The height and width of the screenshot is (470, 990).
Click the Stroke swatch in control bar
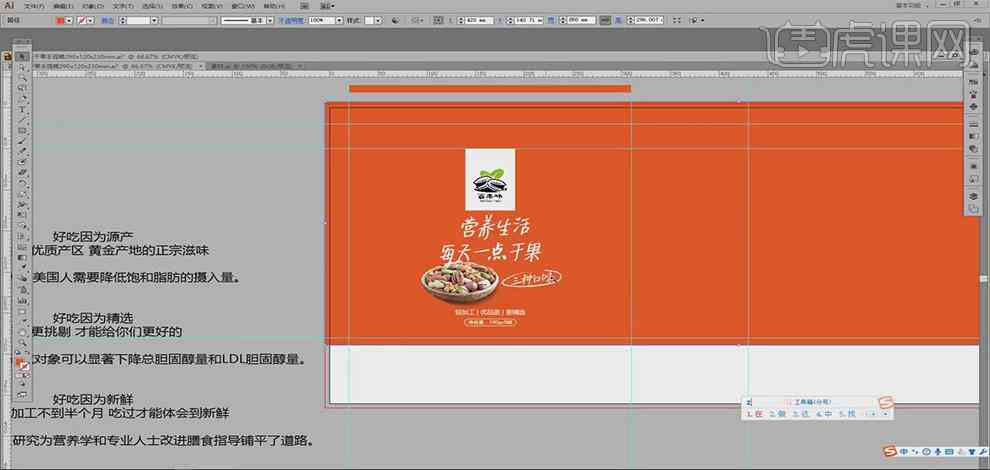click(81, 20)
